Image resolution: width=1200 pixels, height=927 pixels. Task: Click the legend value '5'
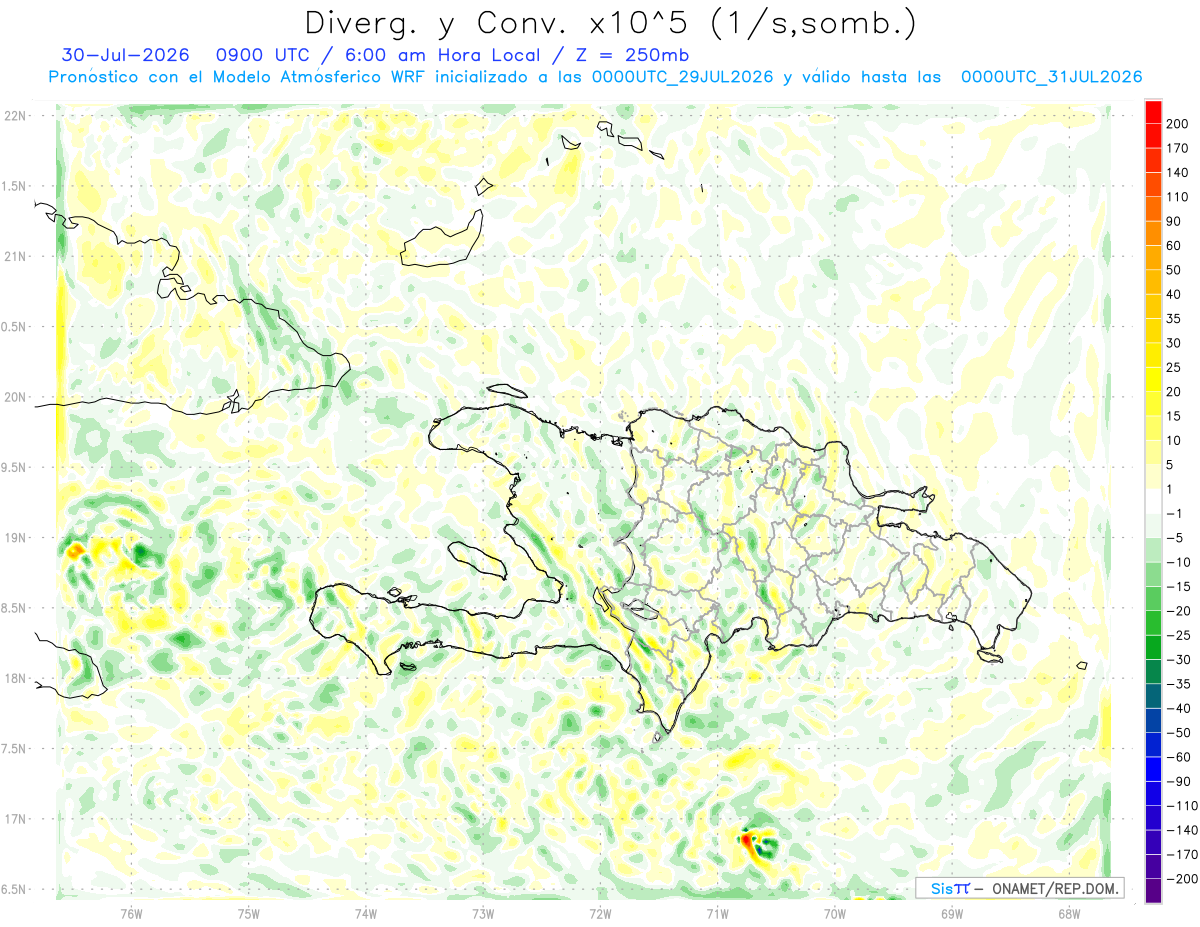click(x=1170, y=465)
